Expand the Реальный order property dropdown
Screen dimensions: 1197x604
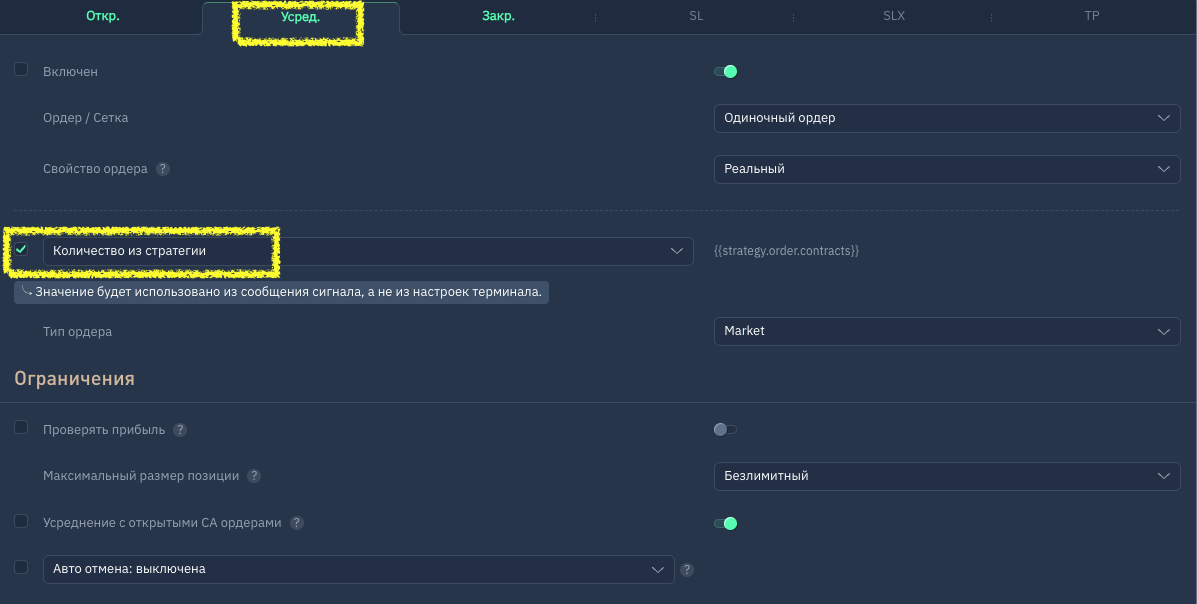[x=946, y=169]
